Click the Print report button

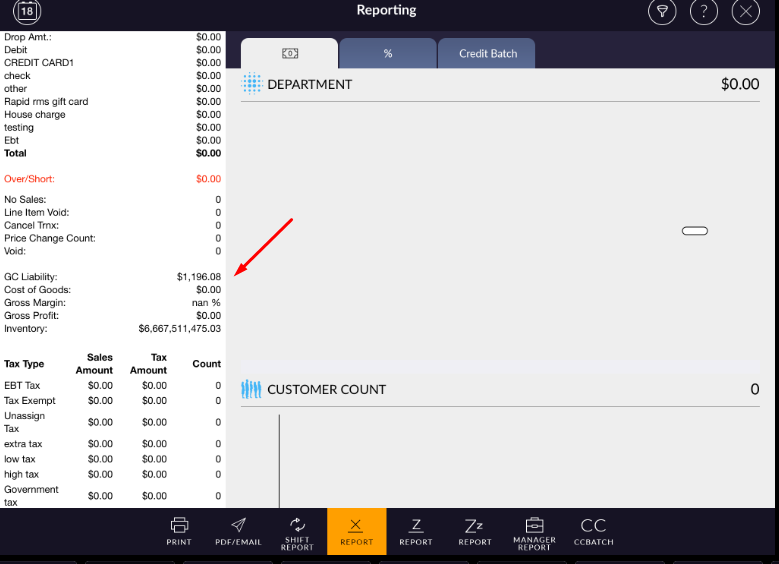tap(179, 531)
